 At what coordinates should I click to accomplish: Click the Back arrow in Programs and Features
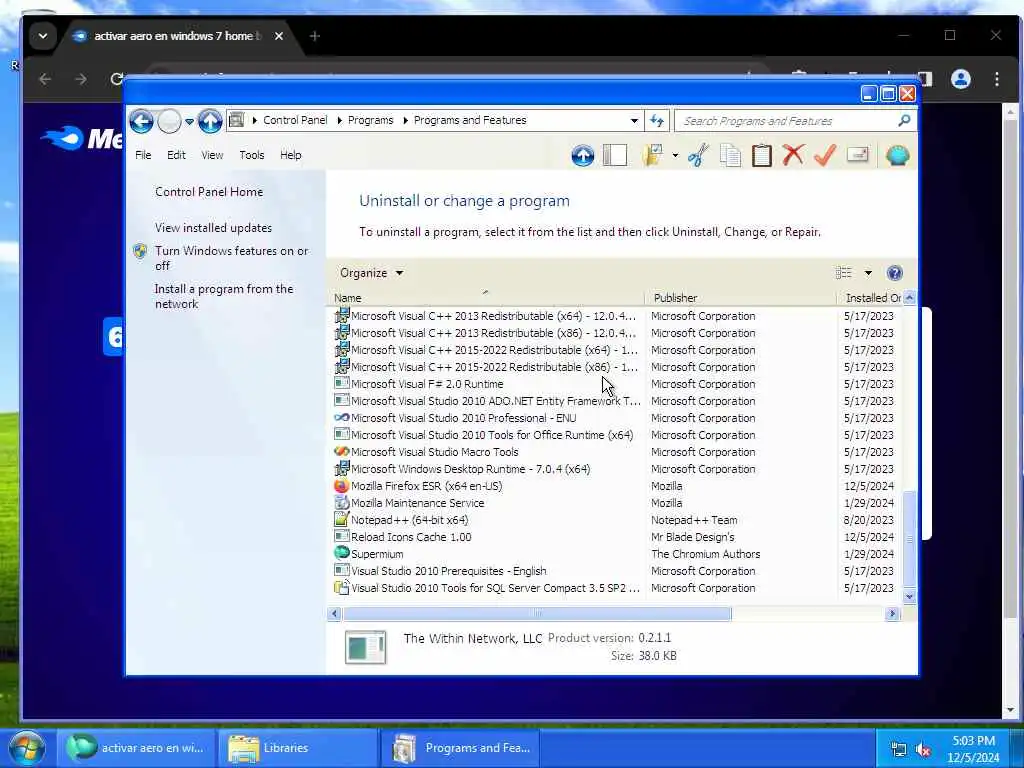[x=141, y=121]
